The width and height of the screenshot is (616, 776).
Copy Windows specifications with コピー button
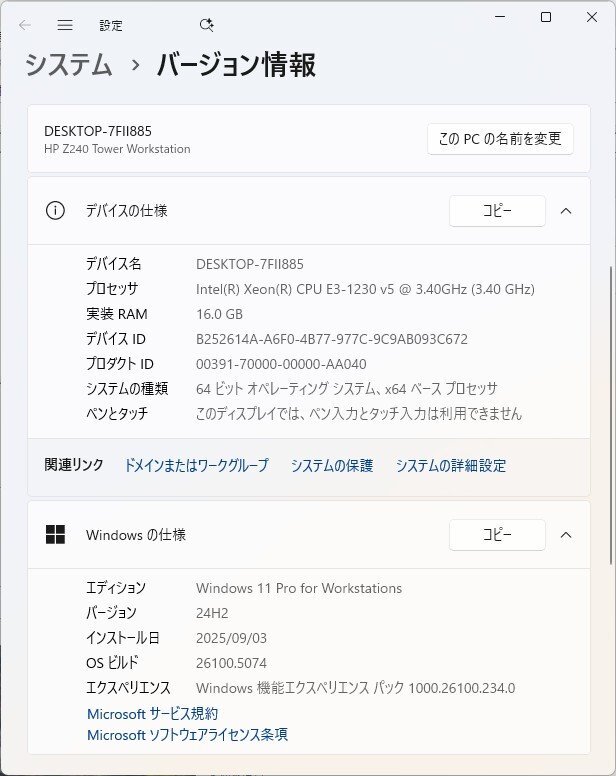pyautogui.click(x=497, y=534)
